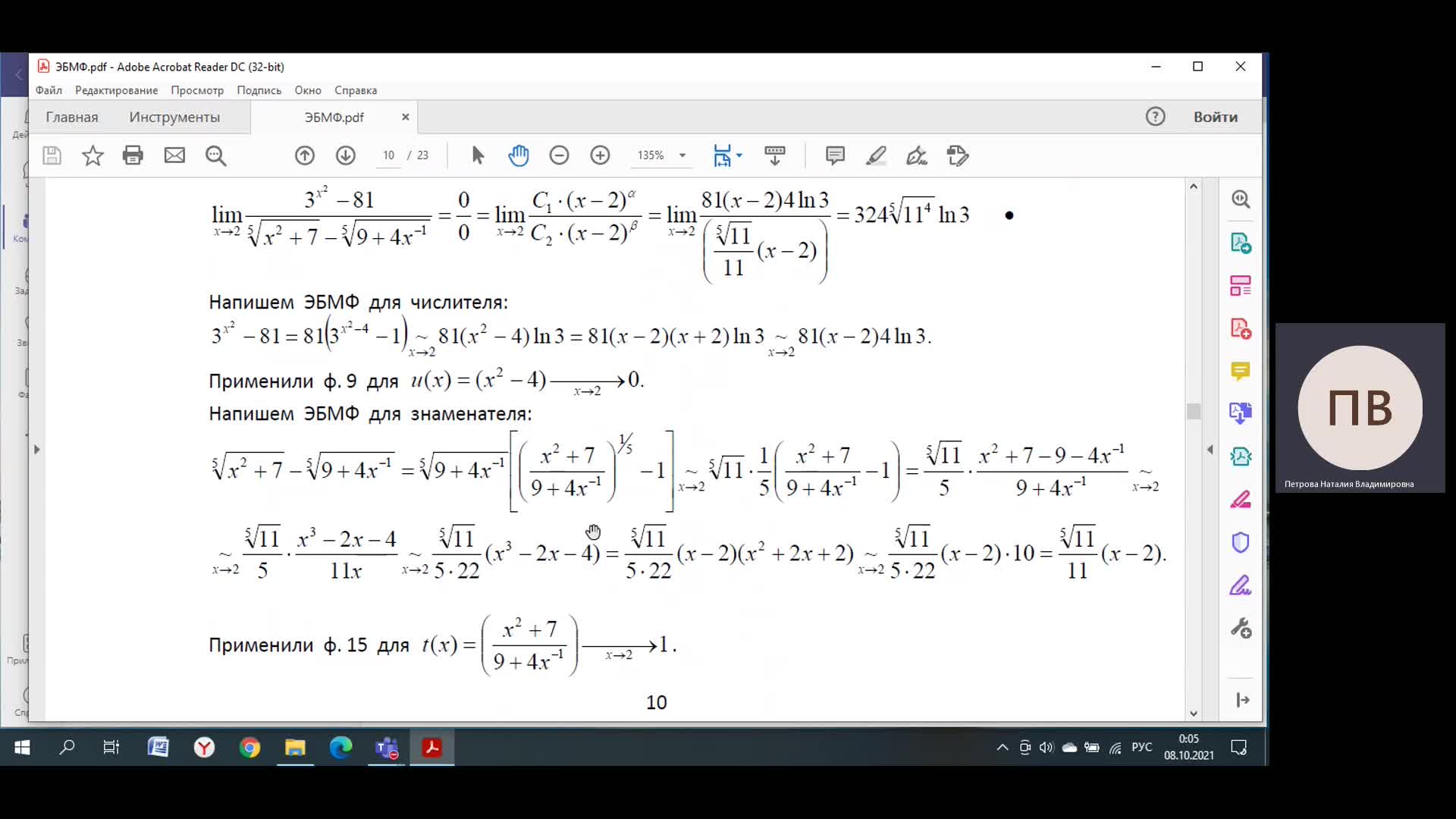Viewport: 1456px width, 819px height.
Task: Select the highlight text pen tool
Action: pyautogui.click(x=876, y=155)
